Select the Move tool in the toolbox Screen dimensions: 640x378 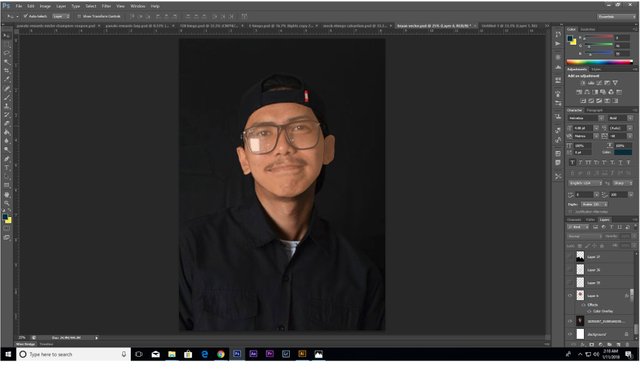pyautogui.click(x=7, y=36)
